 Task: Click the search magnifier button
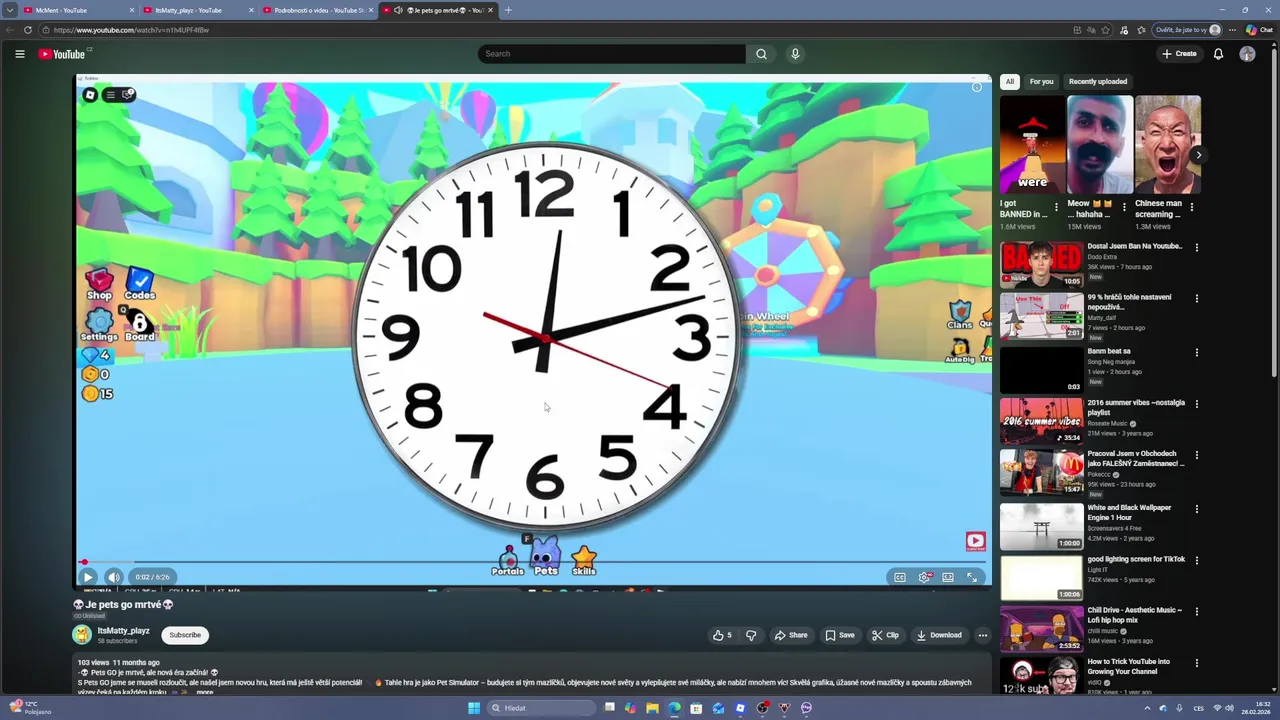[x=761, y=54]
